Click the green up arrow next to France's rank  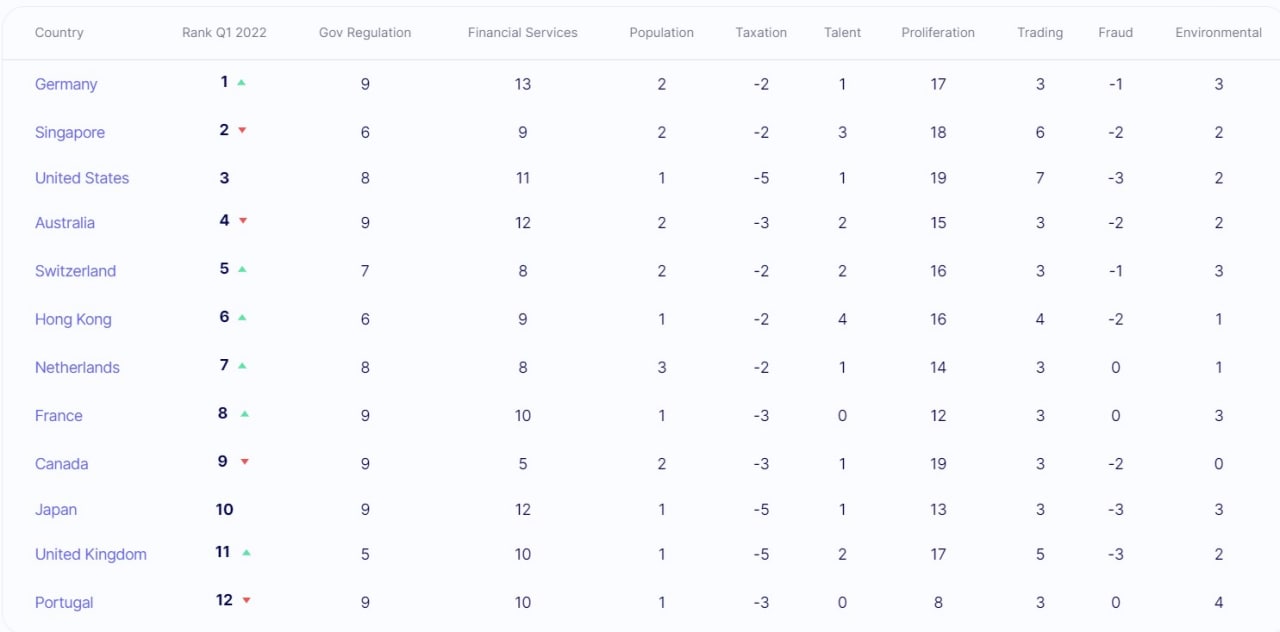244,413
